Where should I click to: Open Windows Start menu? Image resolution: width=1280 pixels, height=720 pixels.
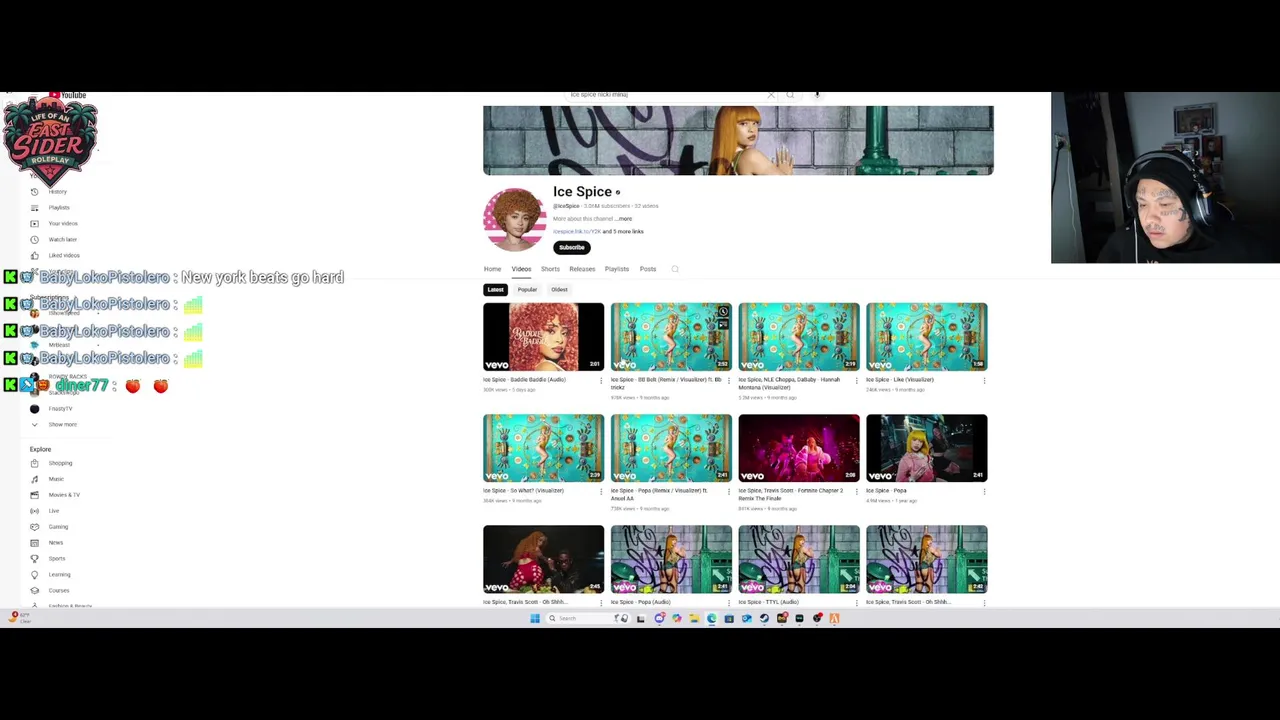[x=535, y=618]
